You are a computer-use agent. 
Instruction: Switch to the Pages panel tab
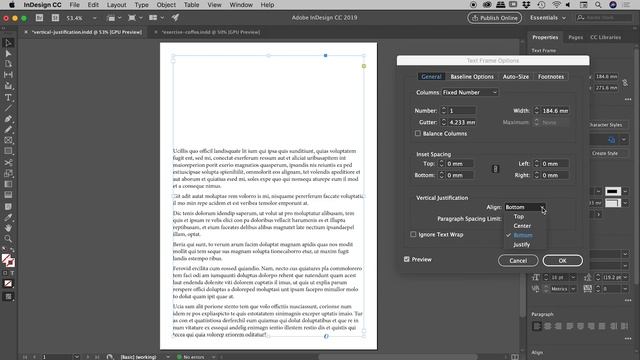576,37
